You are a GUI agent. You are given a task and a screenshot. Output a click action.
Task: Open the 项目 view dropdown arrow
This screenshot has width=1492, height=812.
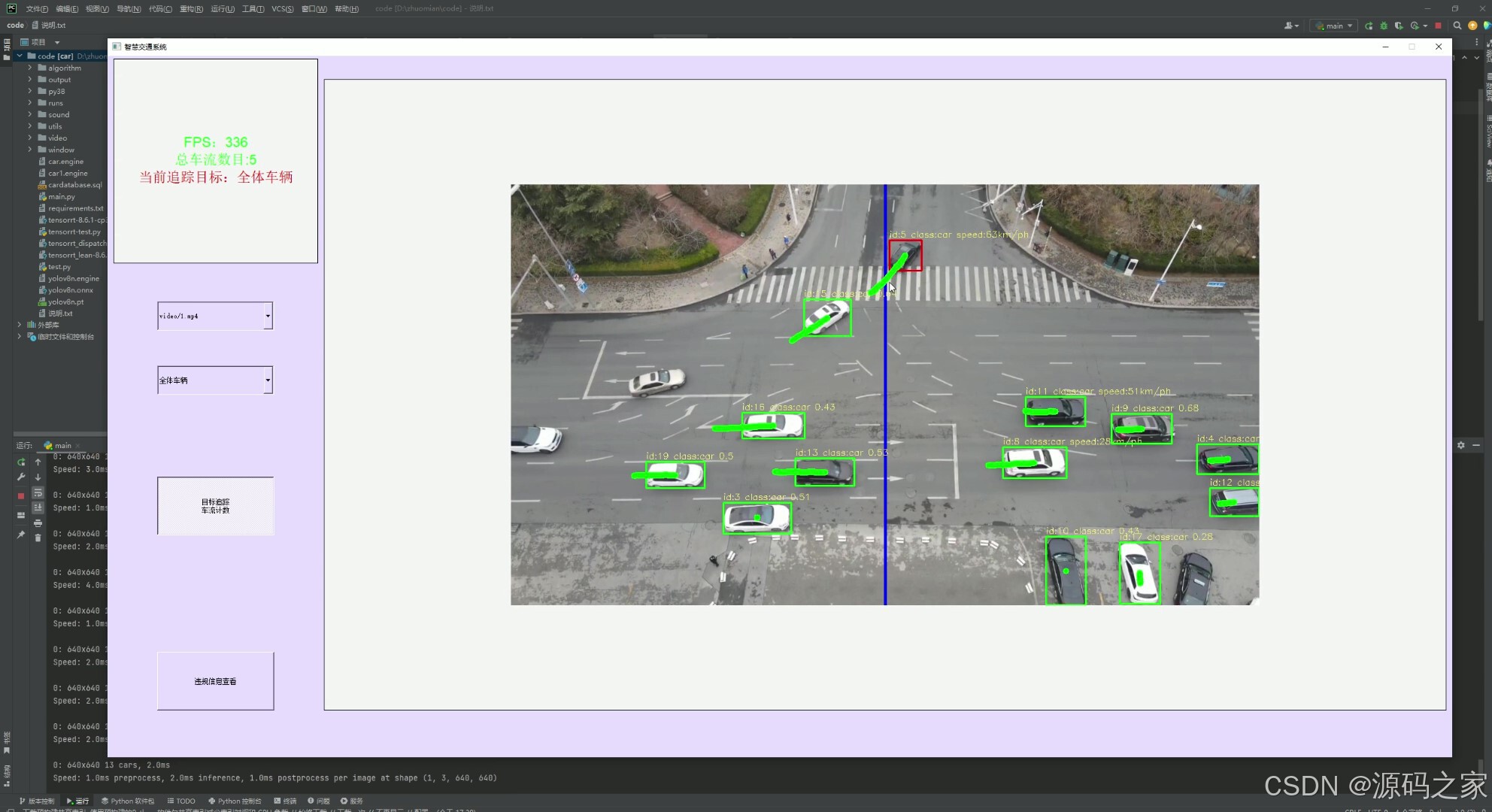coord(57,42)
